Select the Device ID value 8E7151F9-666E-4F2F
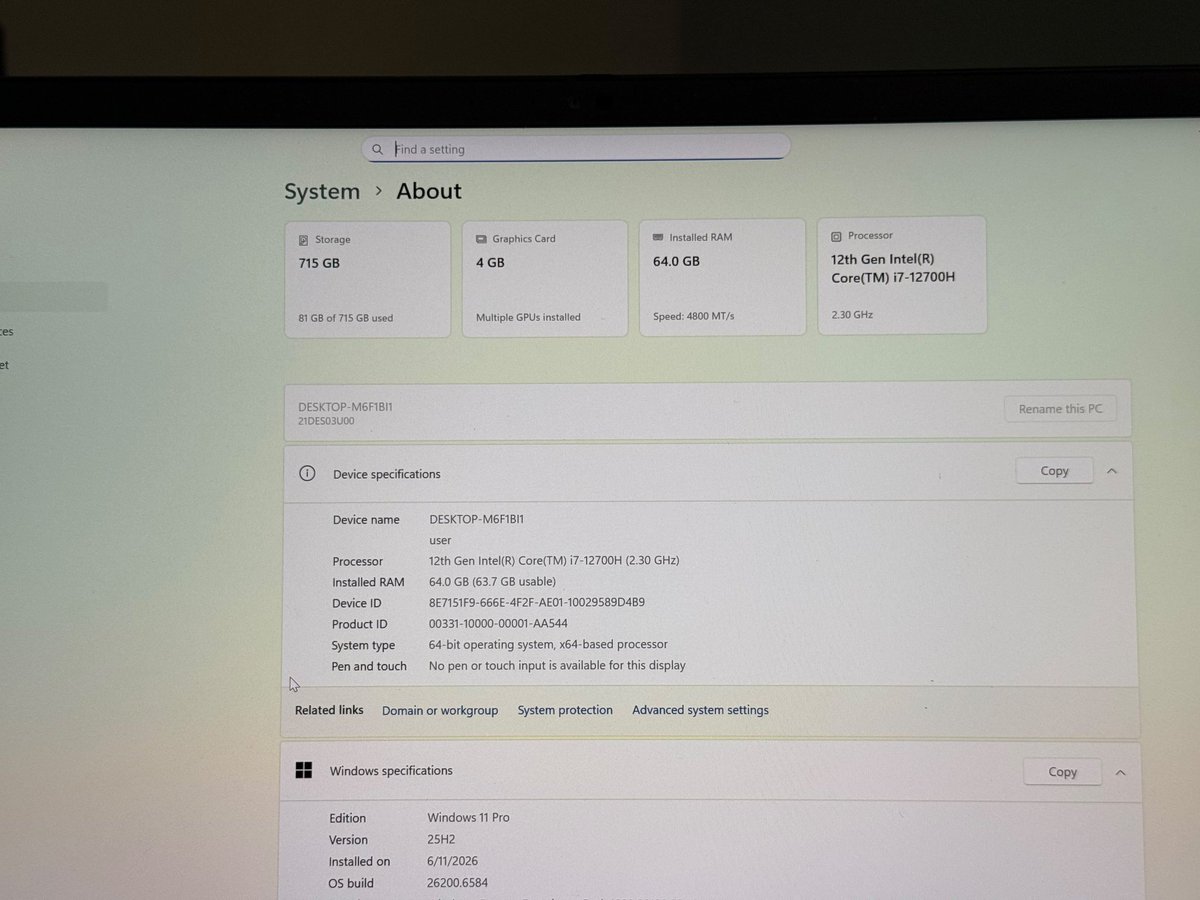The width and height of the screenshot is (1200, 900). (x=537, y=603)
